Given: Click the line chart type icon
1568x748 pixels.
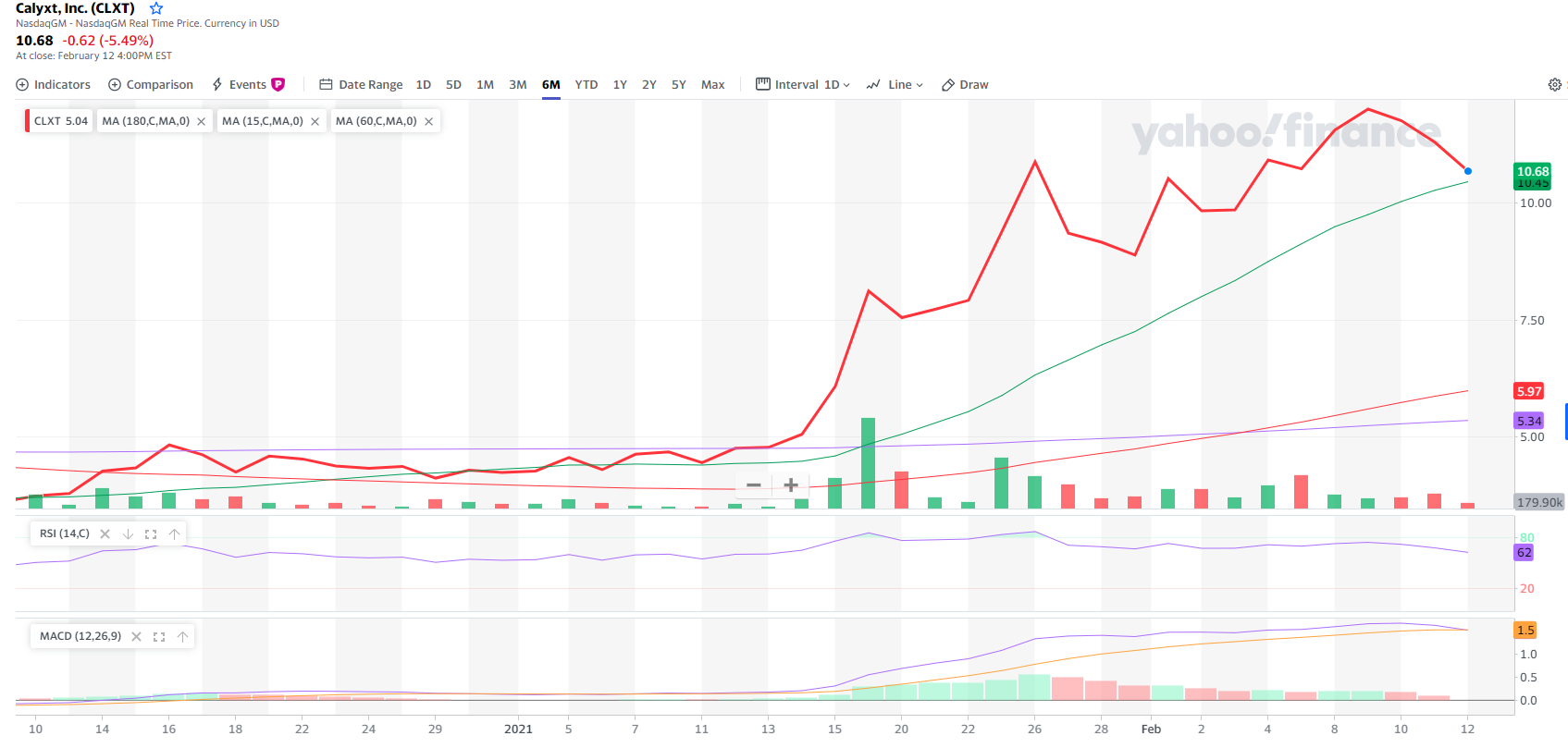Looking at the screenshot, I should [873, 84].
